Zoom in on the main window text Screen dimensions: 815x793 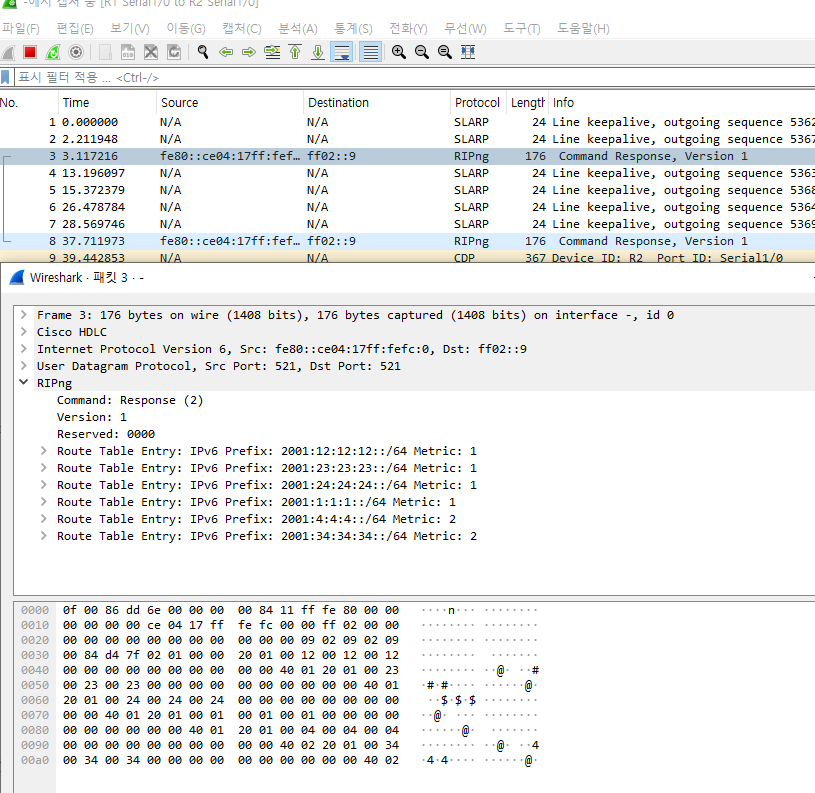tap(399, 52)
